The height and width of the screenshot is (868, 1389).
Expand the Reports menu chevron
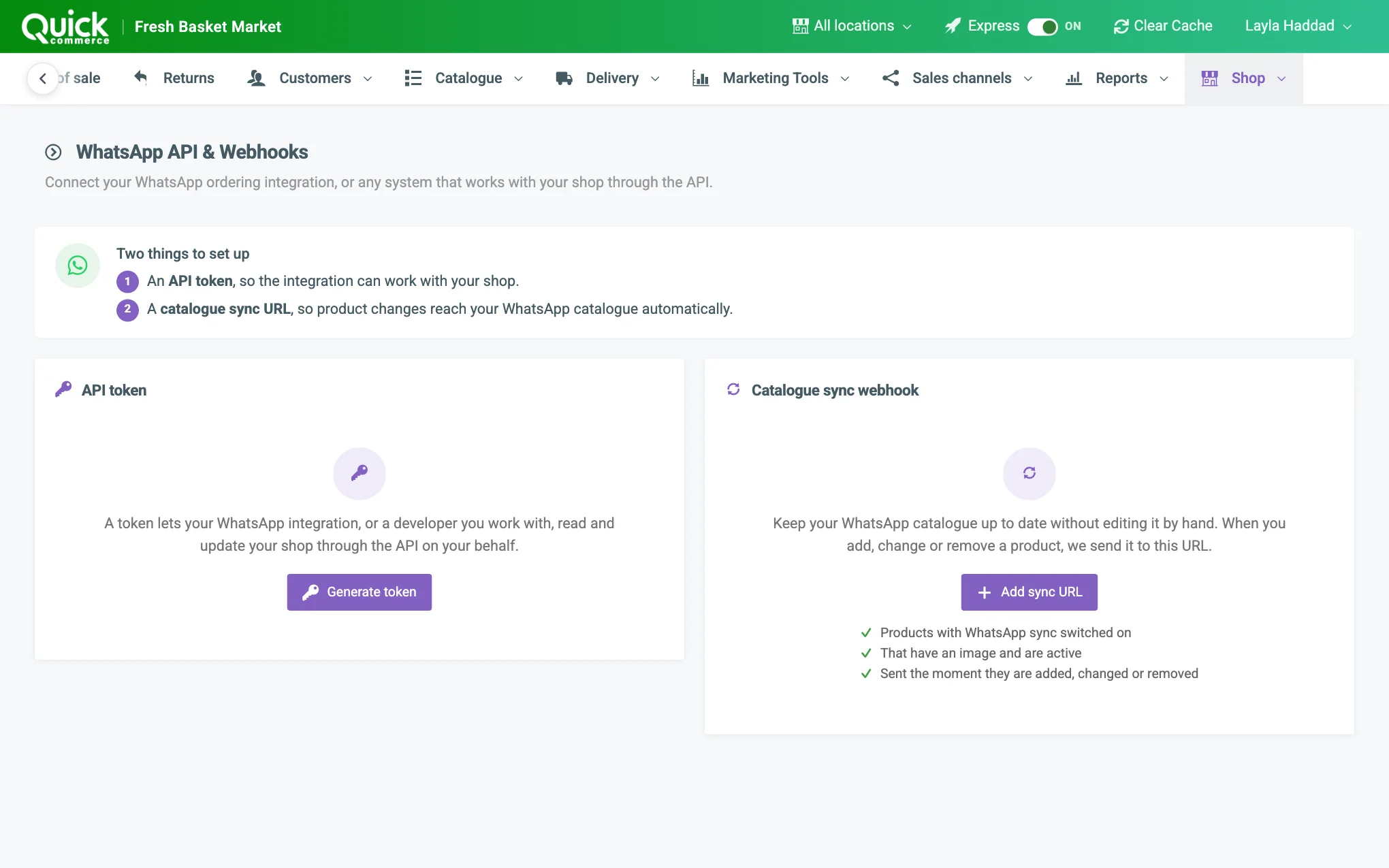tap(1164, 79)
